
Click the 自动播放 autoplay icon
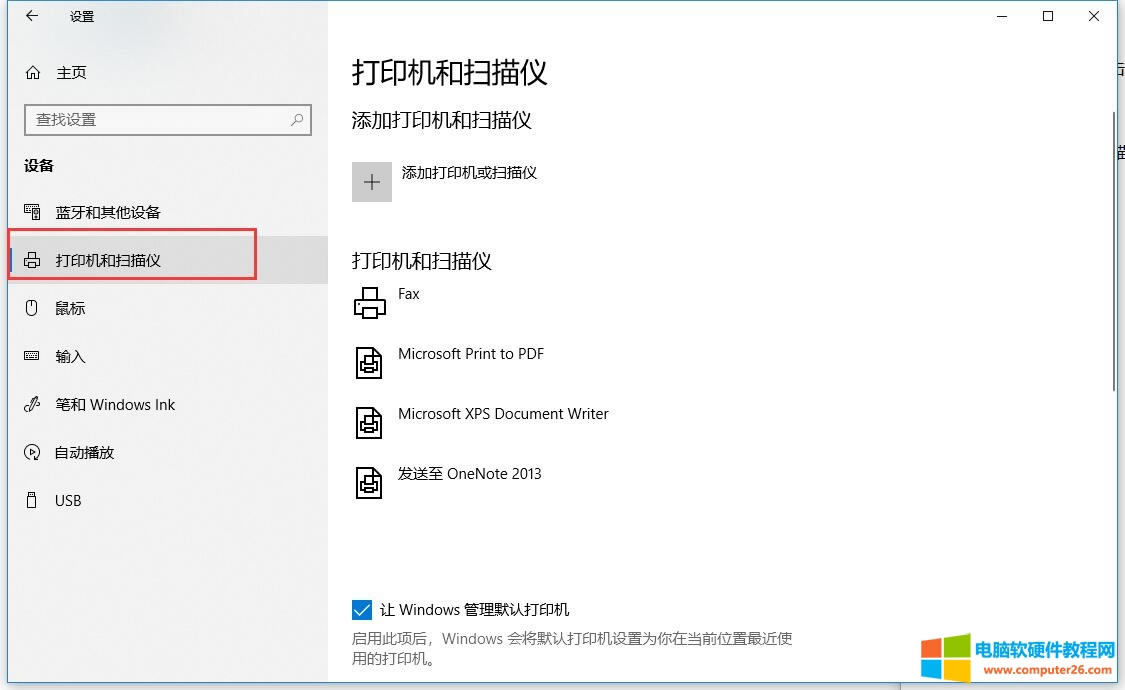point(32,453)
